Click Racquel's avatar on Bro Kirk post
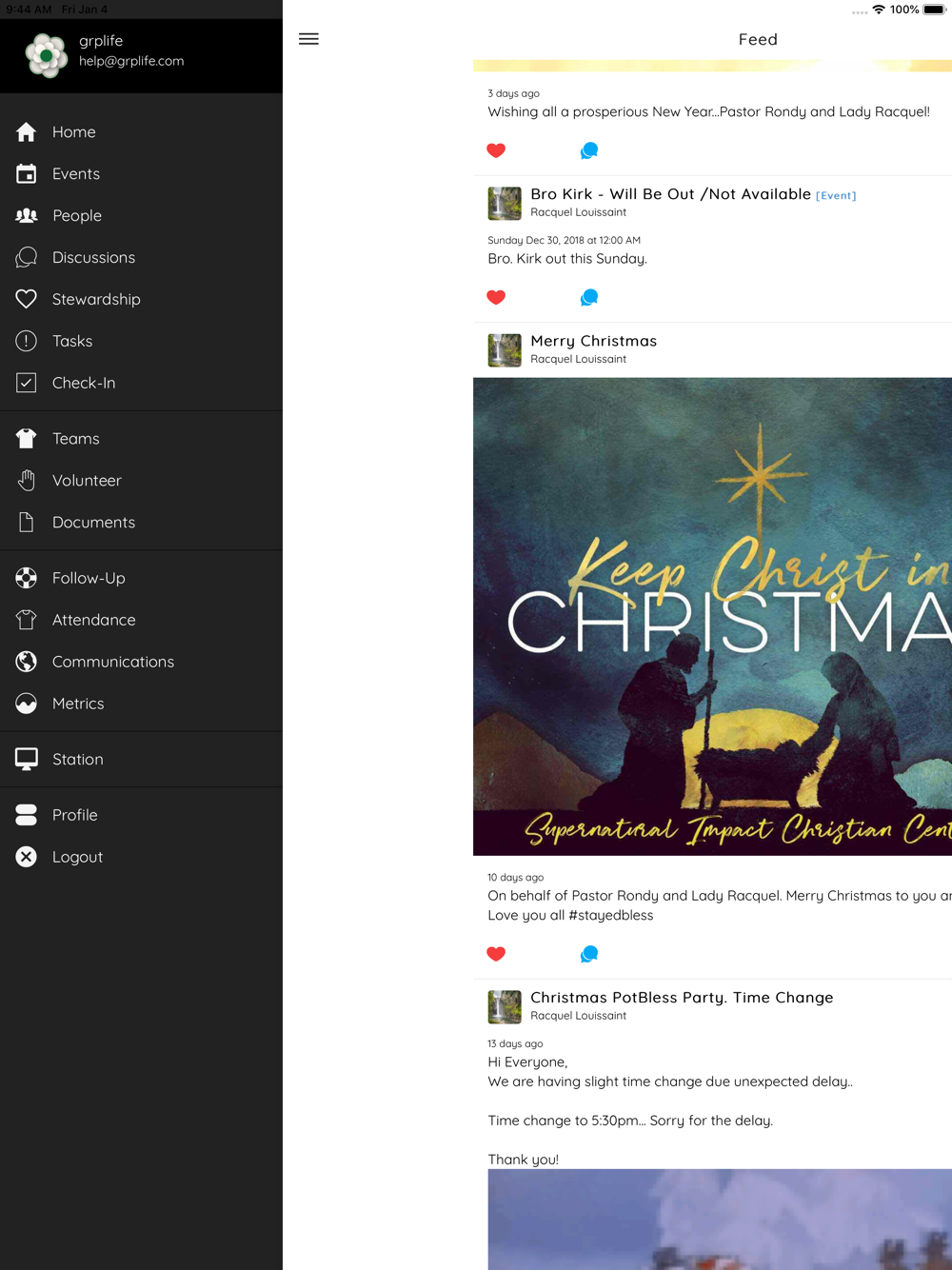The width and height of the screenshot is (952, 1270). (505, 203)
